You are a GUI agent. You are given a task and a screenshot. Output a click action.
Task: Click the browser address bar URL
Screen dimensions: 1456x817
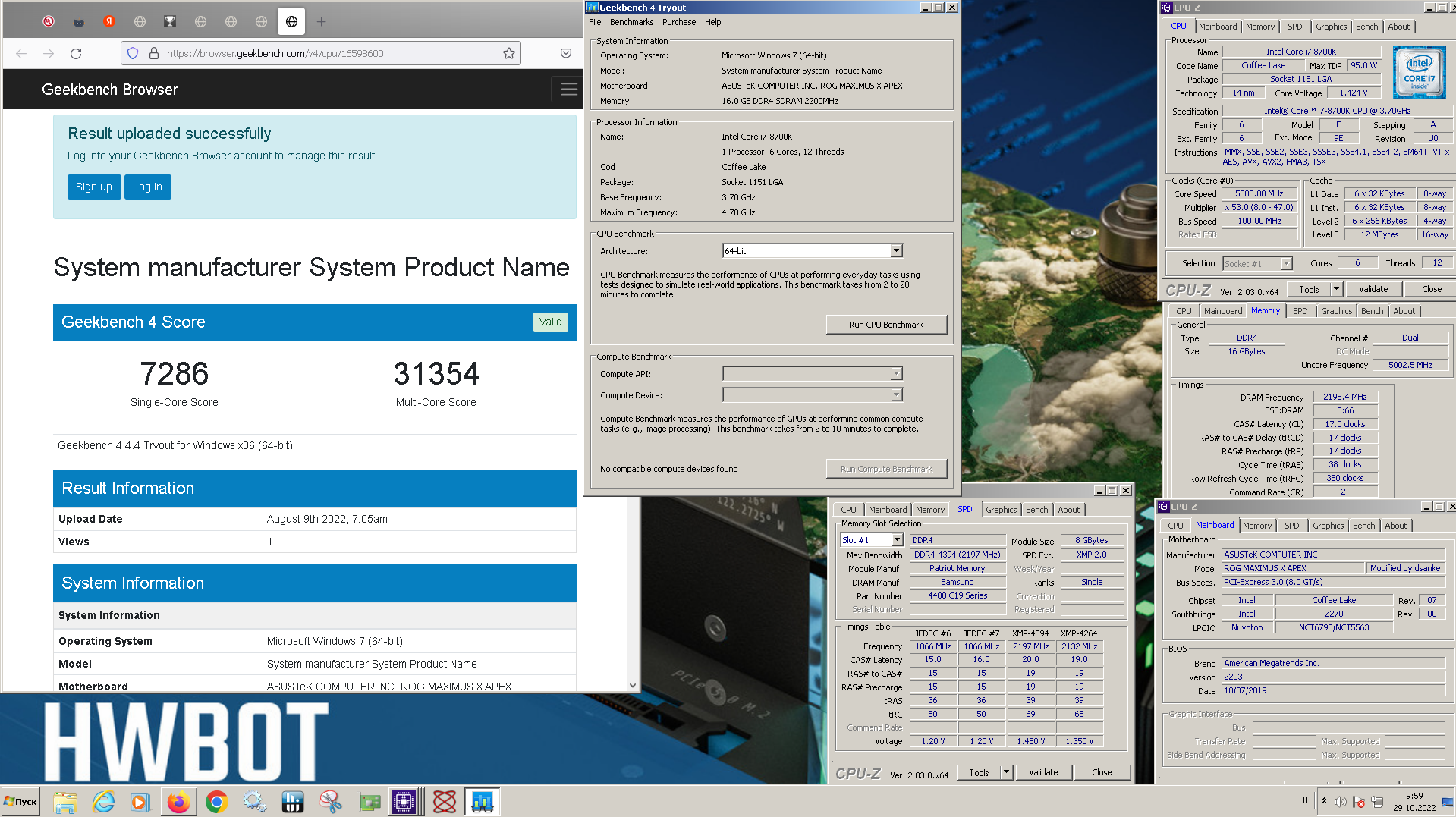click(x=275, y=53)
